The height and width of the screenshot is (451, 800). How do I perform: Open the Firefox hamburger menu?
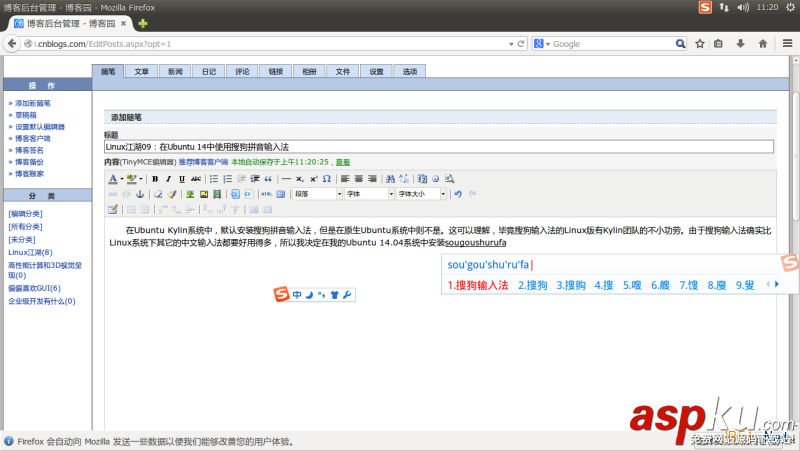click(x=787, y=44)
